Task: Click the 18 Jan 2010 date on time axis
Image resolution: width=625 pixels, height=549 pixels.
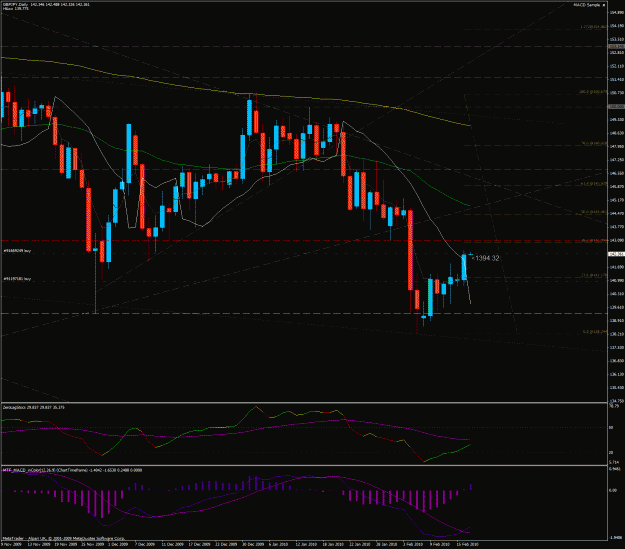Action: click(333, 544)
